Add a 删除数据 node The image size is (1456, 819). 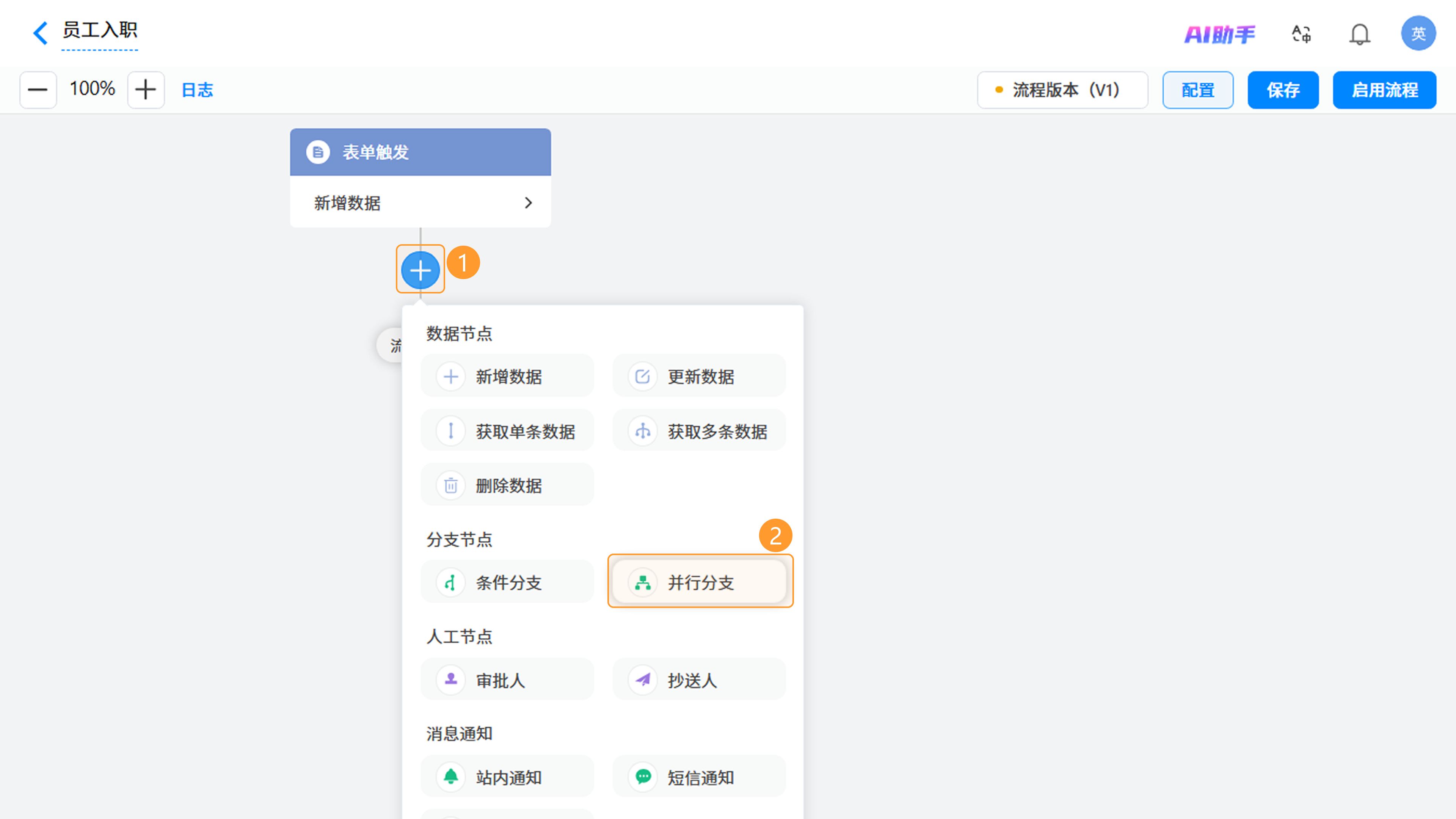click(507, 485)
